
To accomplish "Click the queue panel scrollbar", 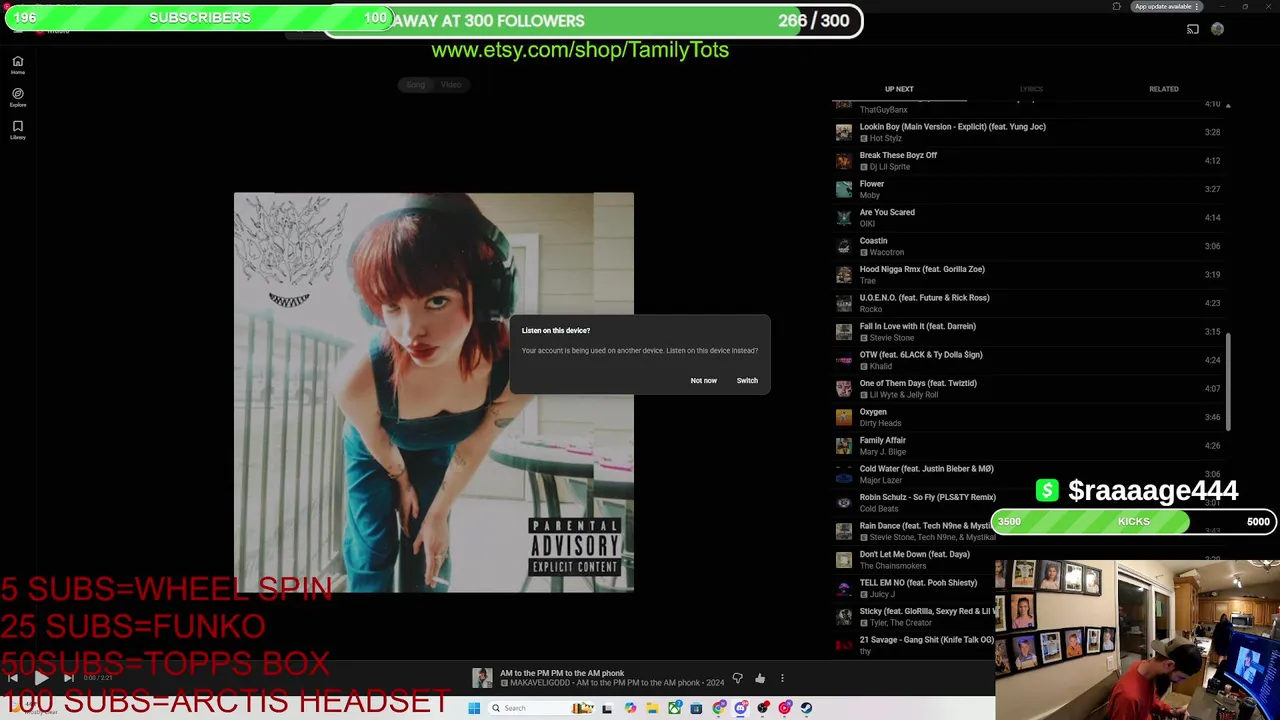I will click(1228, 382).
